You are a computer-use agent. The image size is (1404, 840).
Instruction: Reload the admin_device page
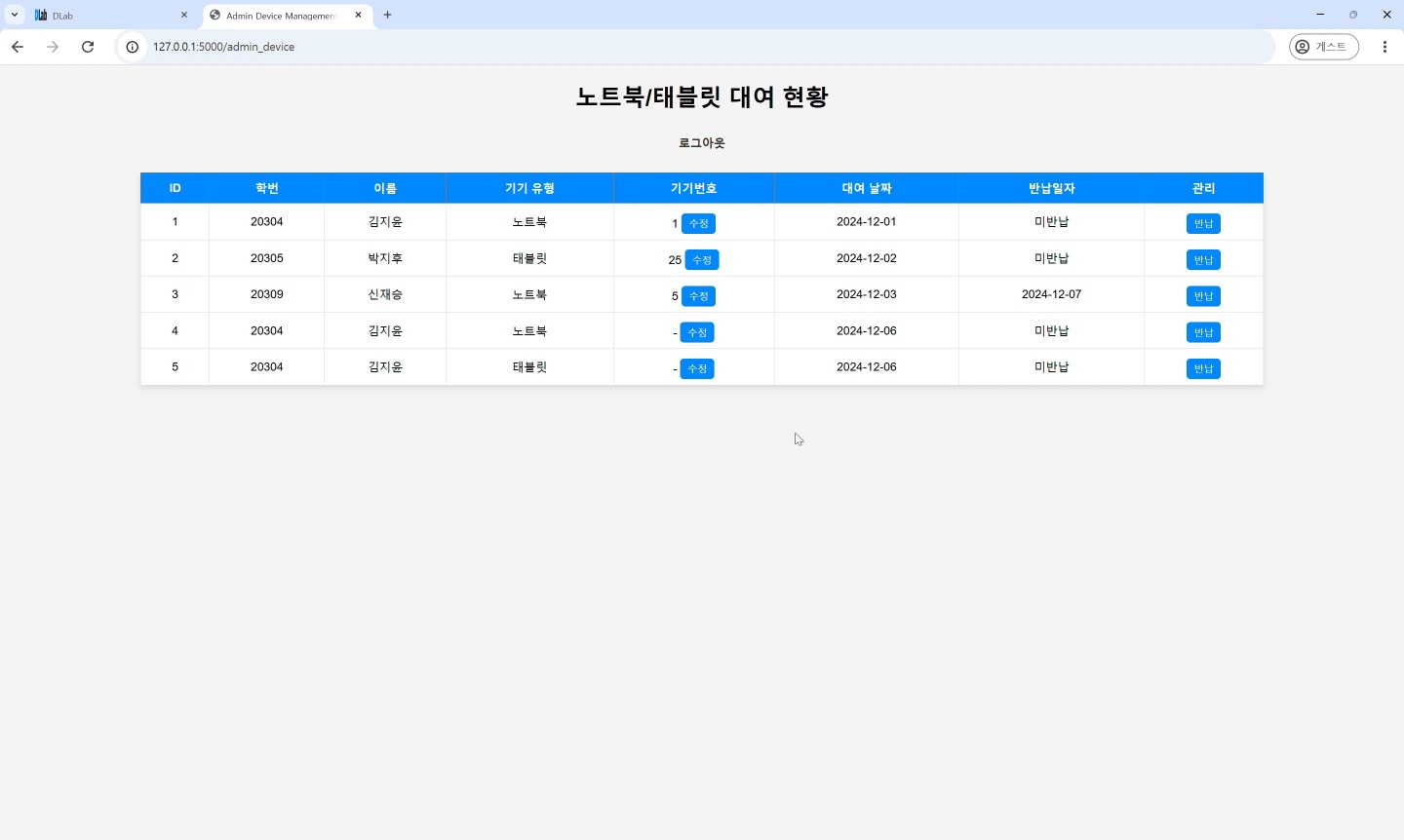(88, 47)
